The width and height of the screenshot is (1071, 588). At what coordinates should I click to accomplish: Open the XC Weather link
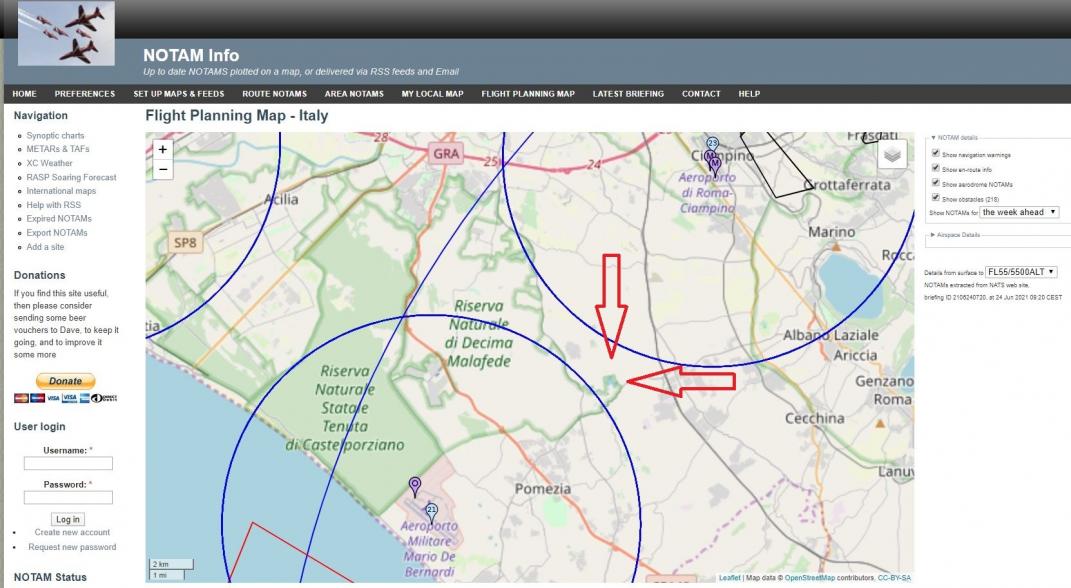point(49,163)
